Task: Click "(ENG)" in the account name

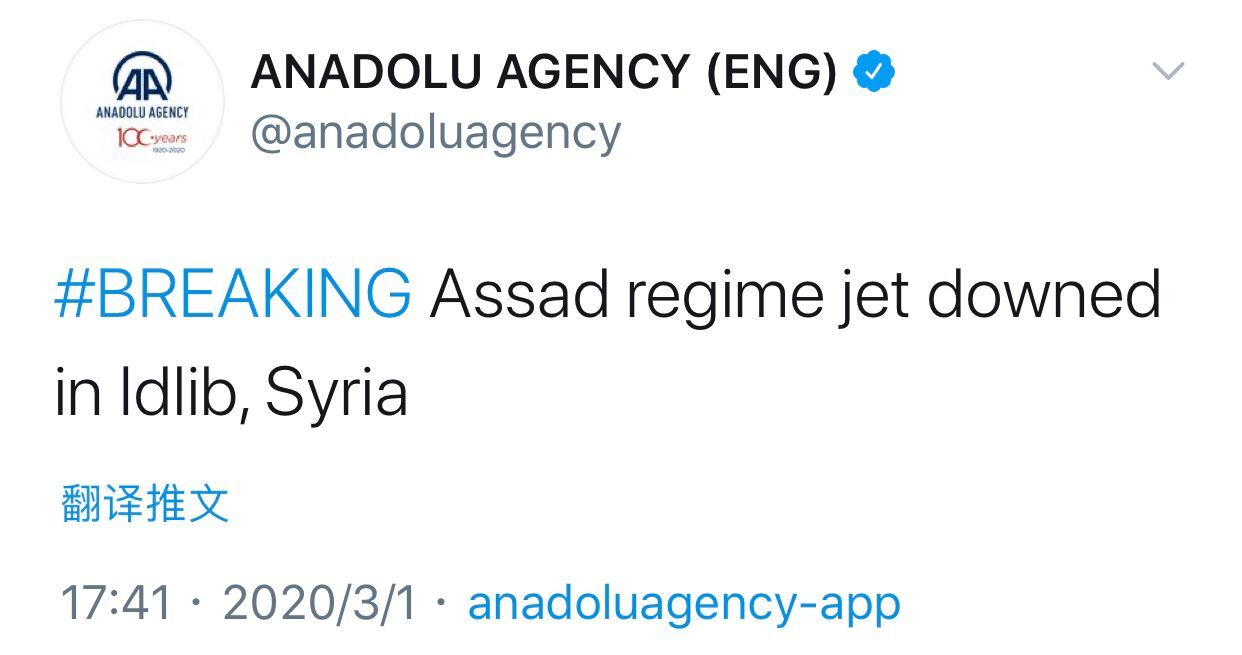Action: (x=772, y=72)
